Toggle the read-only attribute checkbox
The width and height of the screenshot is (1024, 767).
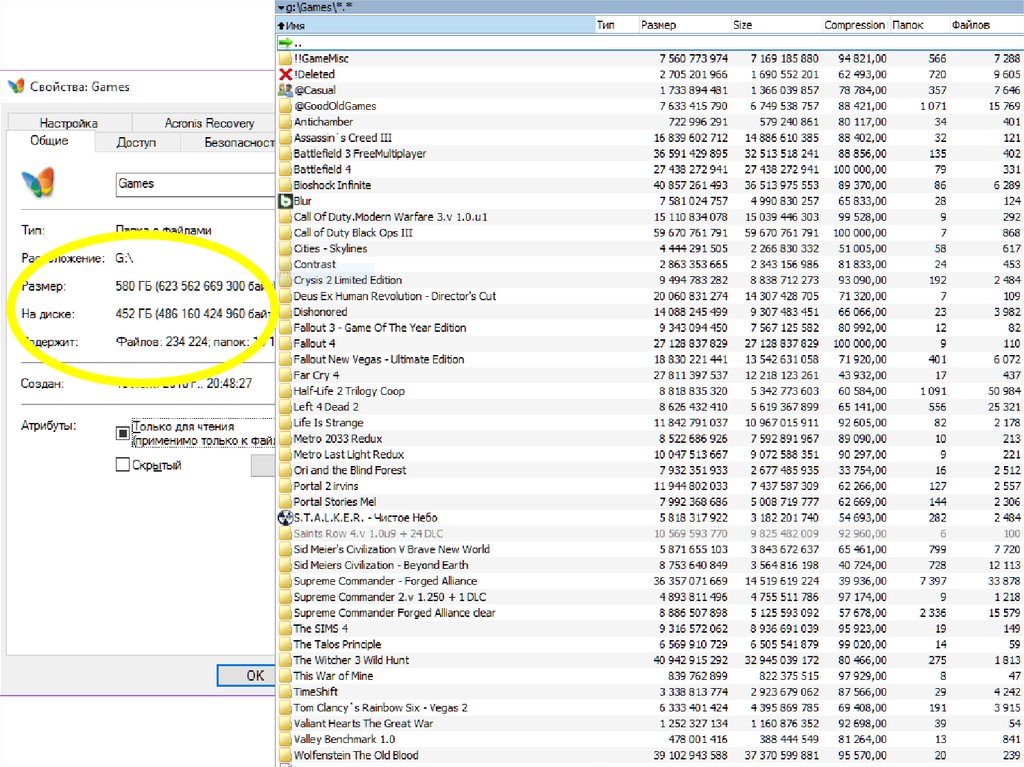123,433
